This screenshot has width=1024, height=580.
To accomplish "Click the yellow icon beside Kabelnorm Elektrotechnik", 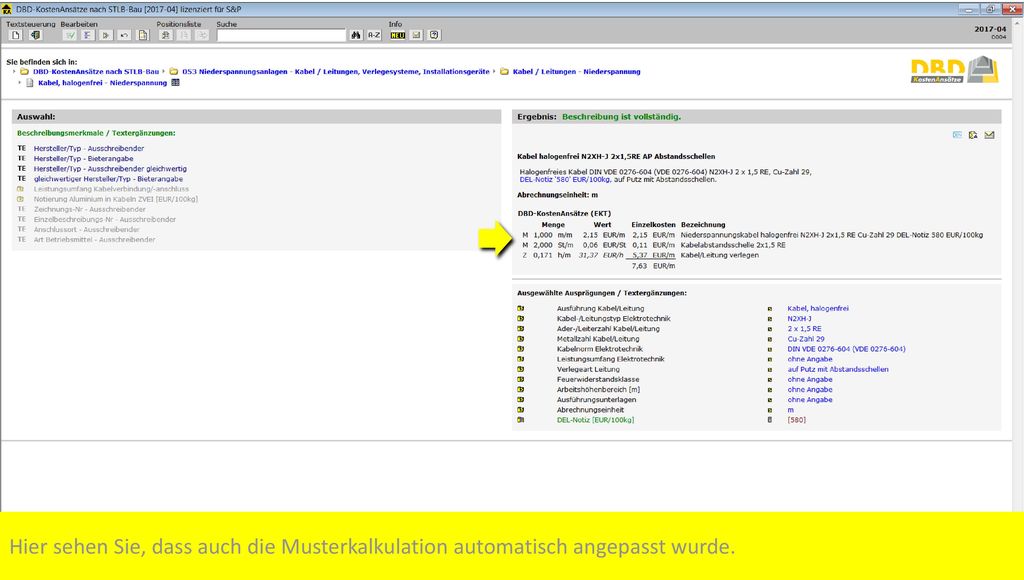I will [520, 349].
